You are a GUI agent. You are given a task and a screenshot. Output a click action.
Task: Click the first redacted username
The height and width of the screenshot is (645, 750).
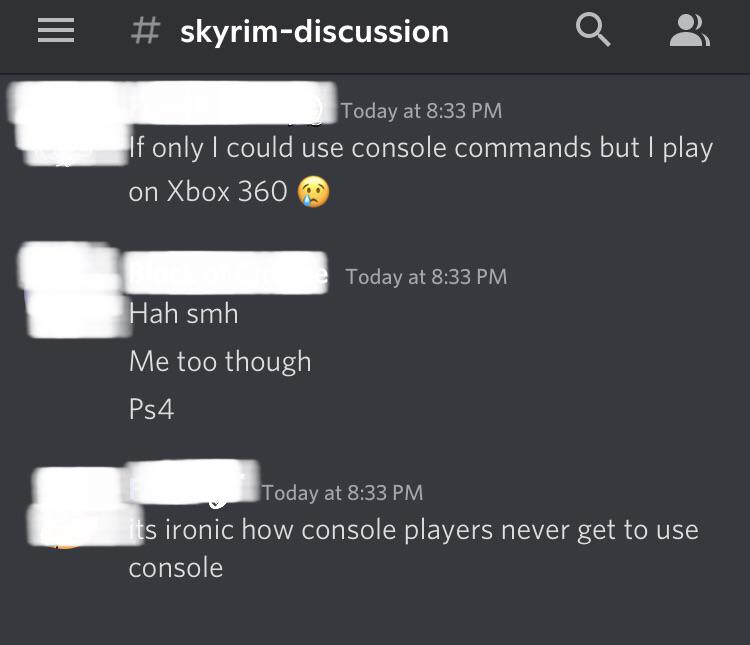(x=232, y=103)
